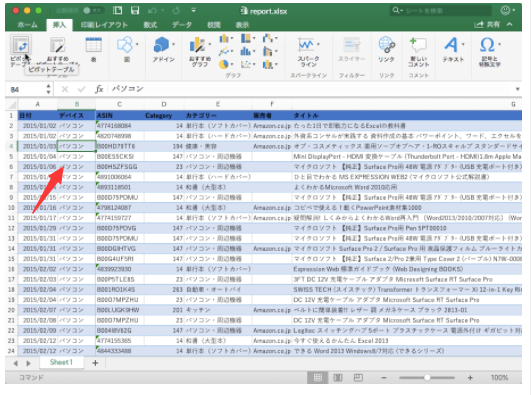This screenshot has width=531, height=395.
Task: Click the Redo arrow
Action: tap(176, 11)
